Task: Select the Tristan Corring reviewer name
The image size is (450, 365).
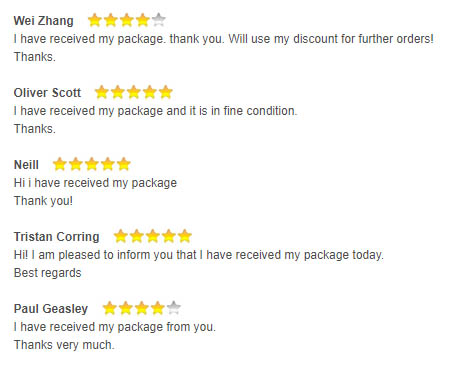Action: tap(56, 237)
